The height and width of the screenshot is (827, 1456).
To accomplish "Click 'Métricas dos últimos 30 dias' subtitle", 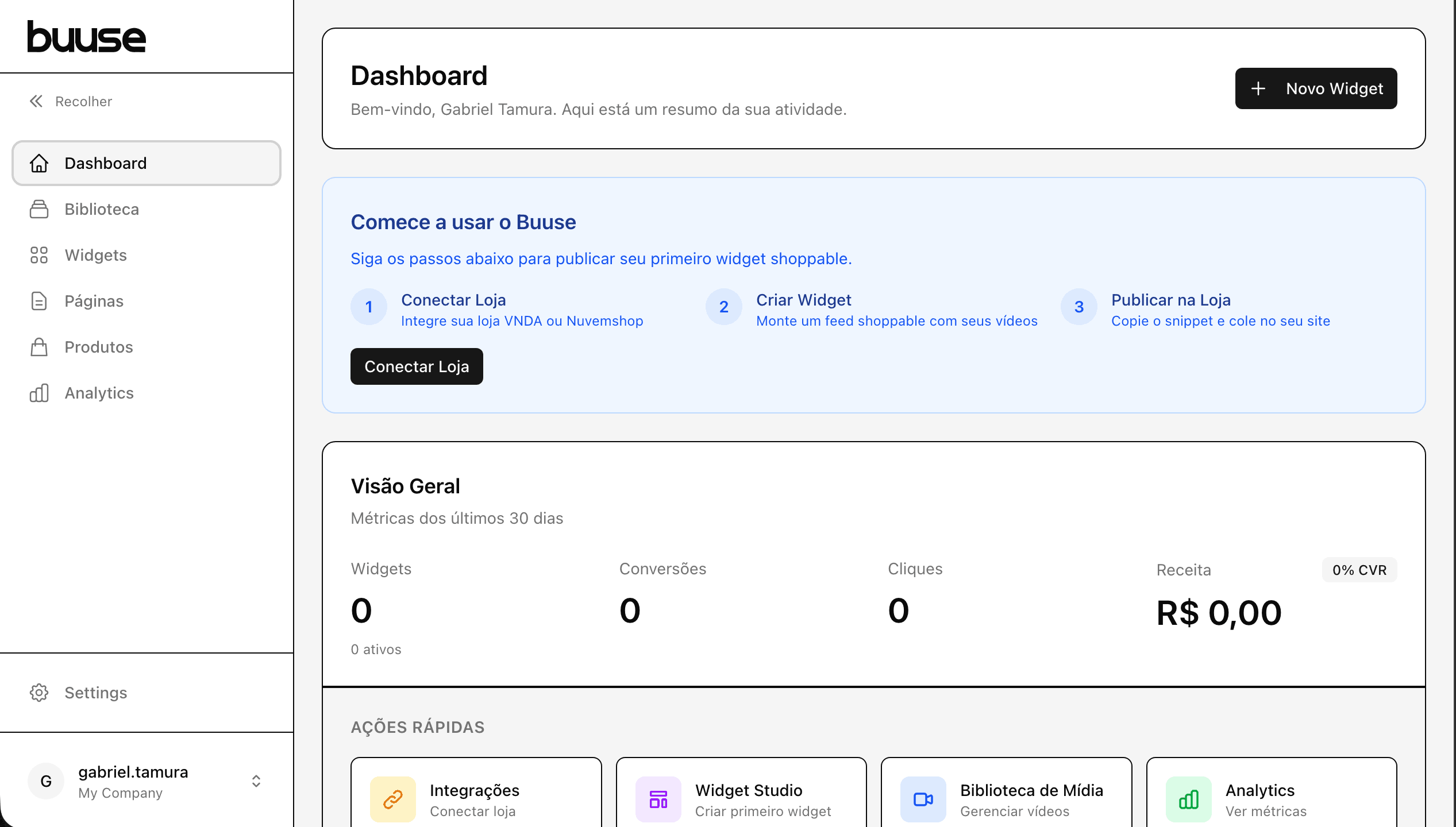I will pyautogui.click(x=457, y=518).
